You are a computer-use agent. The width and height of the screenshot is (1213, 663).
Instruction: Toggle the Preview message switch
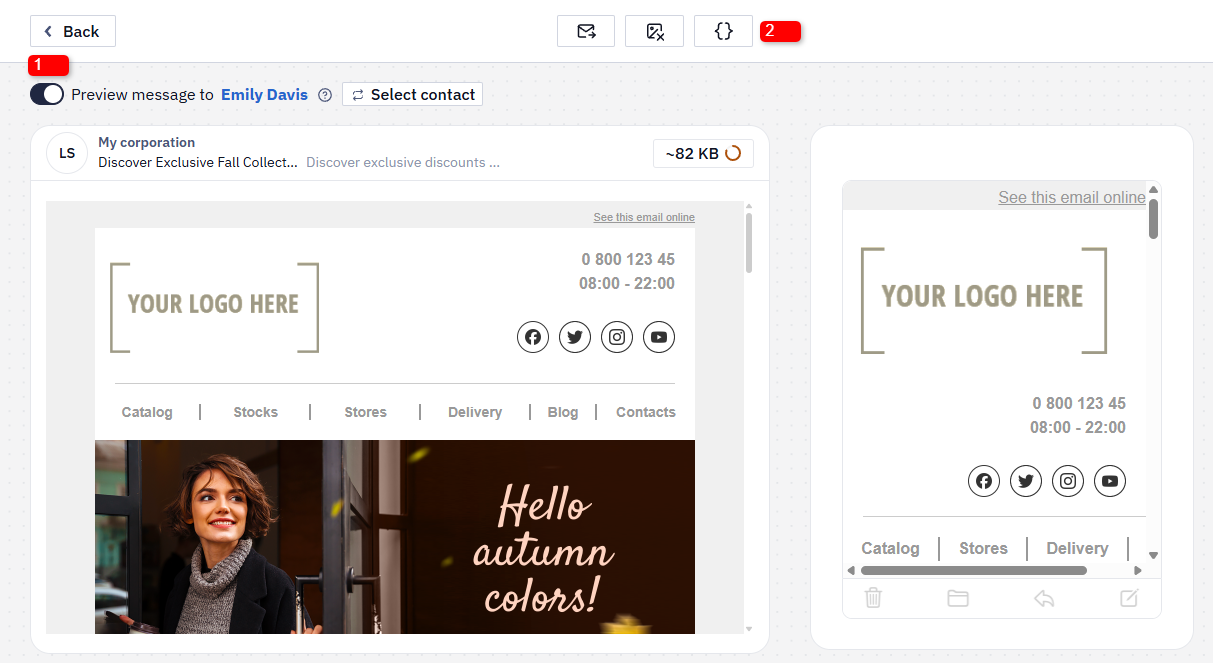(47, 94)
